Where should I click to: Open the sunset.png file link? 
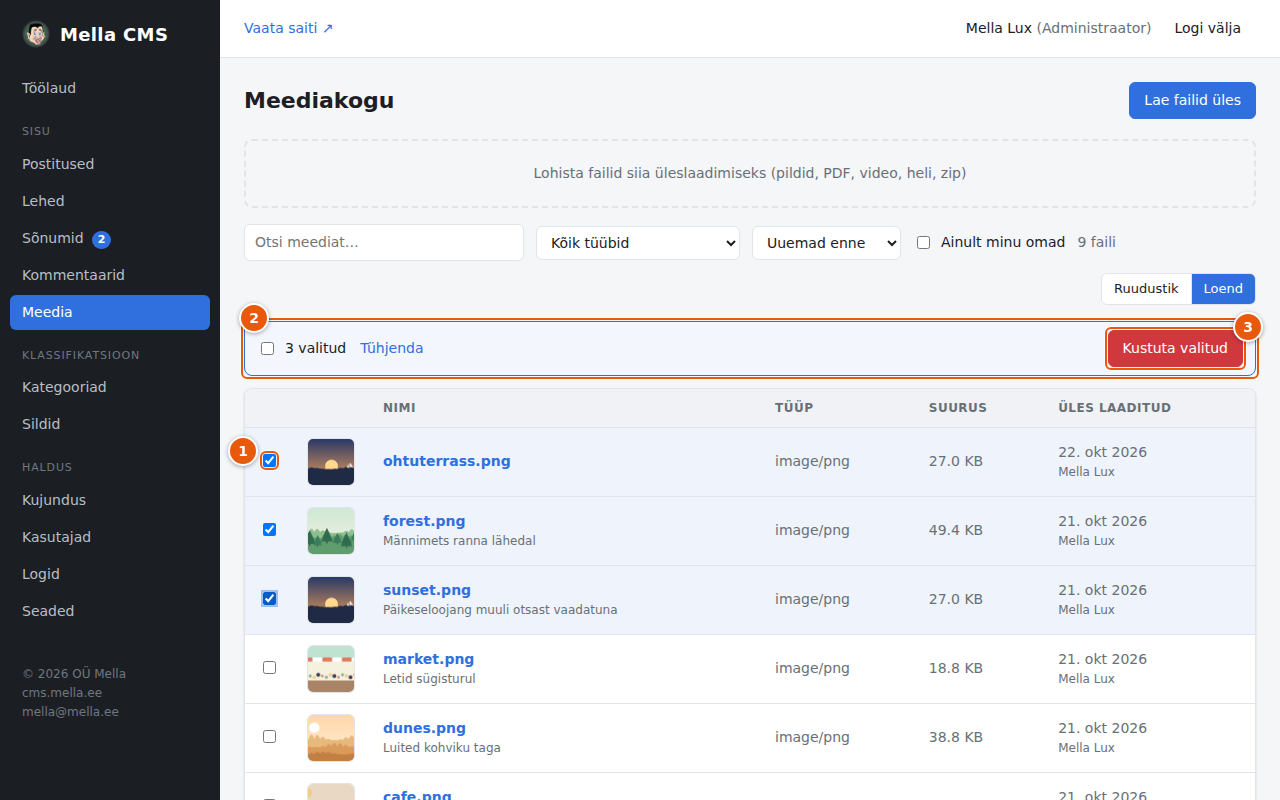427,590
